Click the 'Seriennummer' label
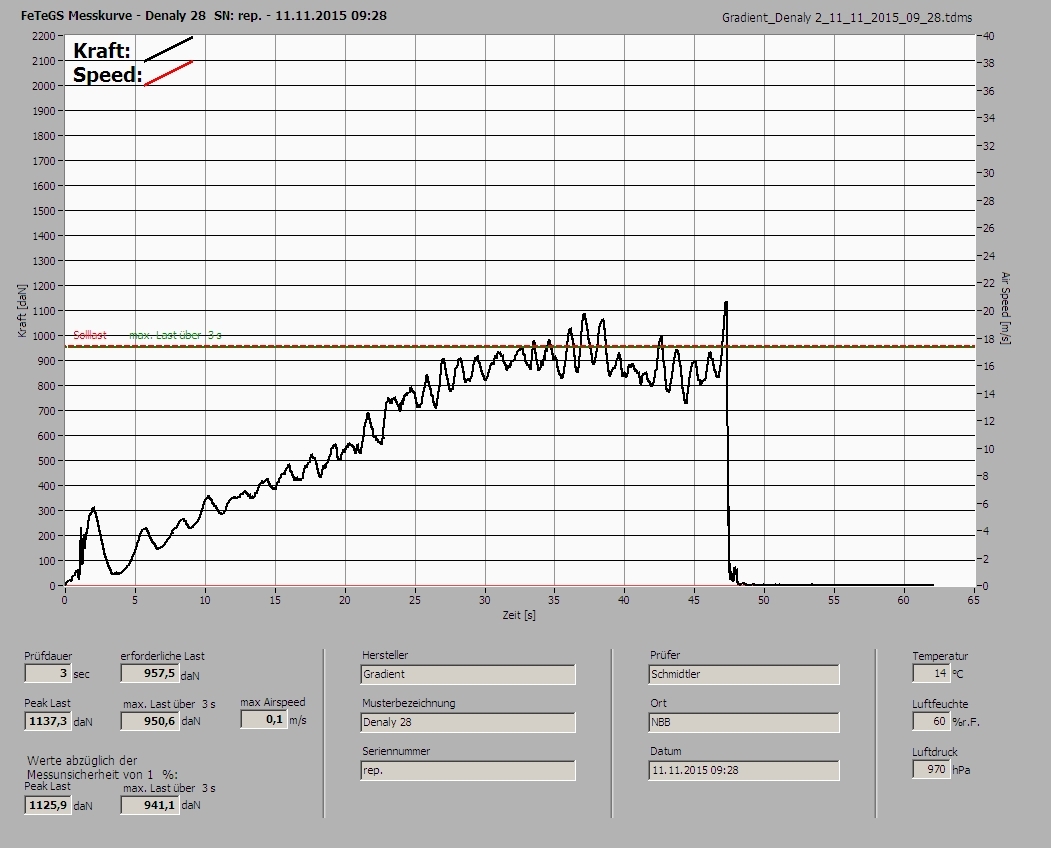 396,751
